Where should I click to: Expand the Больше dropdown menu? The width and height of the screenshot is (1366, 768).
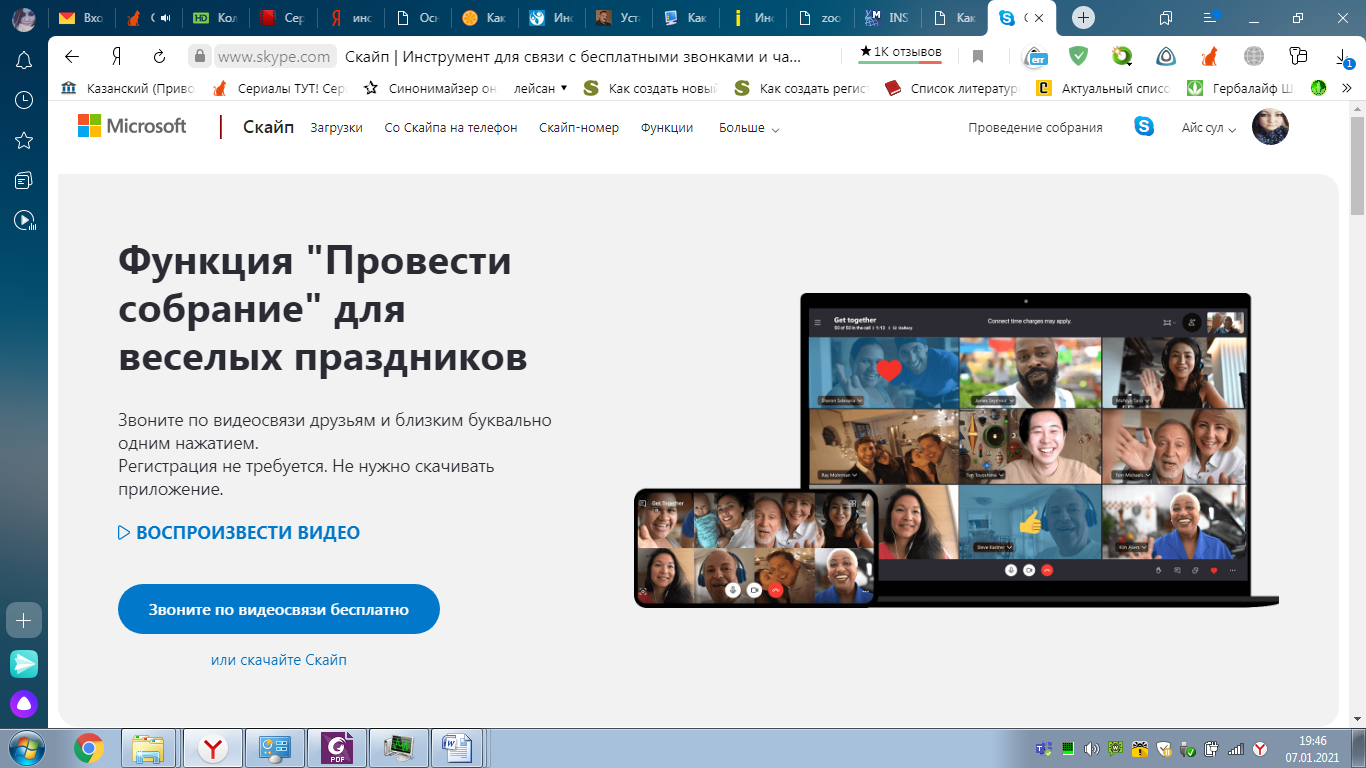pyautogui.click(x=749, y=128)
